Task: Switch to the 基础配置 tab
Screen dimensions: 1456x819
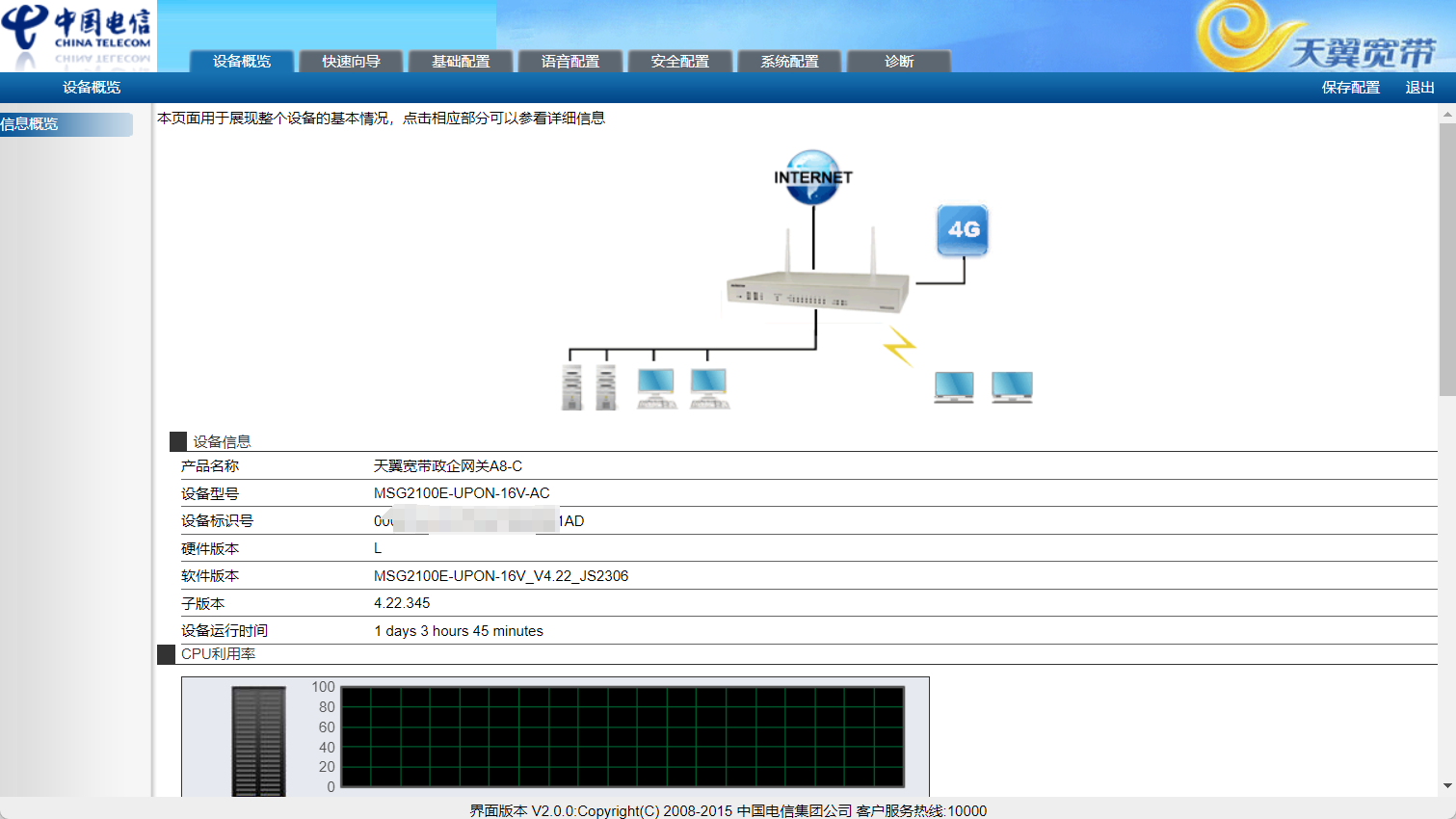Action: pyautogui.click(x=461, y=62)
